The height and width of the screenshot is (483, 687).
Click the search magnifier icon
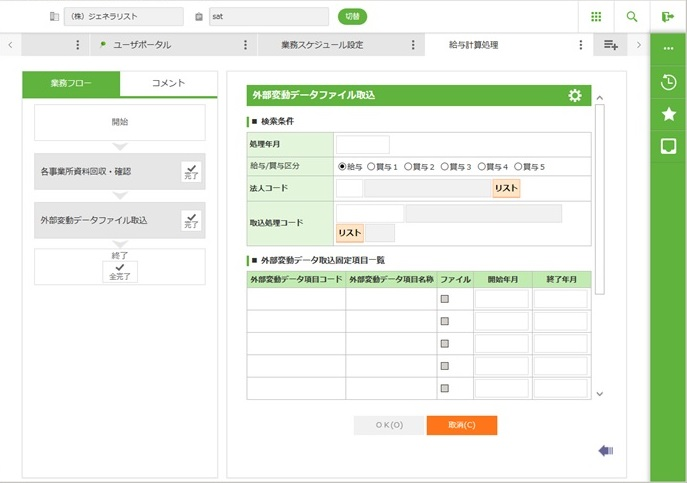point(632,17)
